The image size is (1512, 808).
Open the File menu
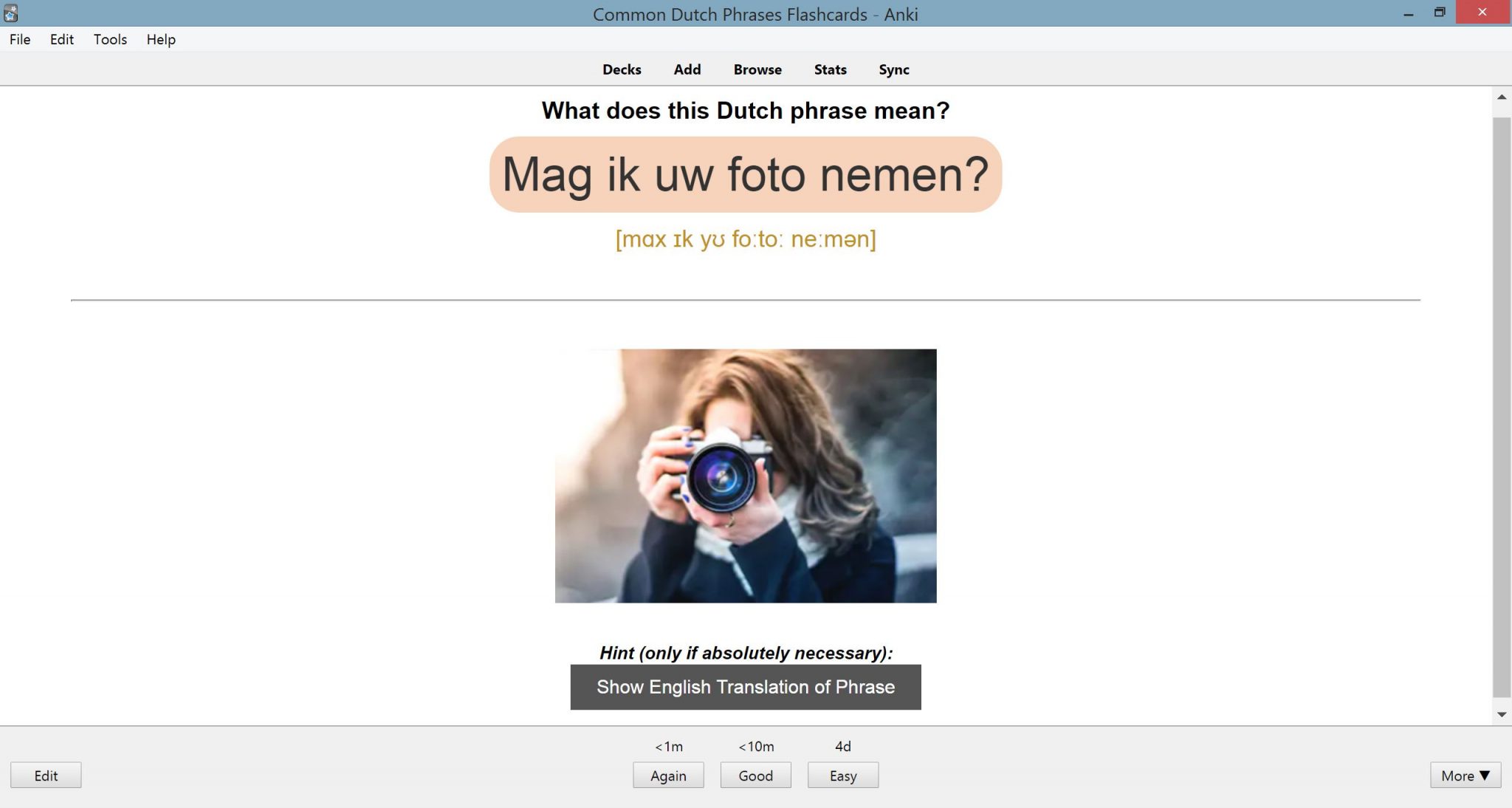coord(19,39)
